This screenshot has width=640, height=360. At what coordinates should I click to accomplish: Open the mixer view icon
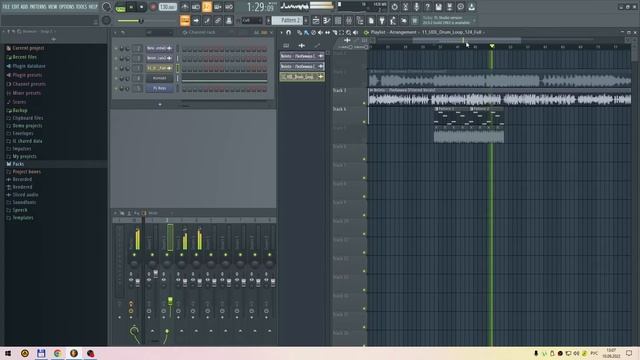coord(349,20)
